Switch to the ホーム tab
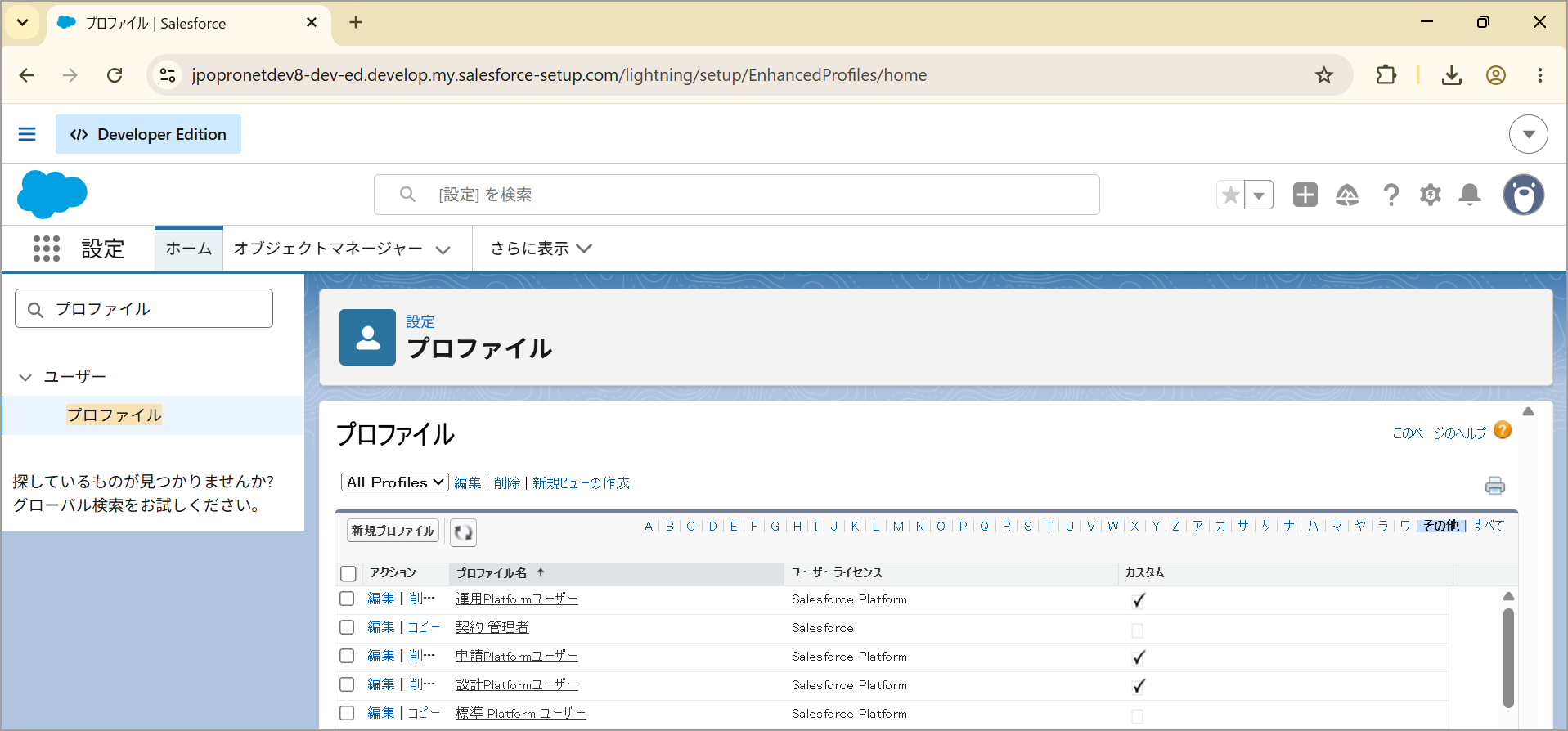Screen dimensions: 1568x731 [x=189, y=249]
